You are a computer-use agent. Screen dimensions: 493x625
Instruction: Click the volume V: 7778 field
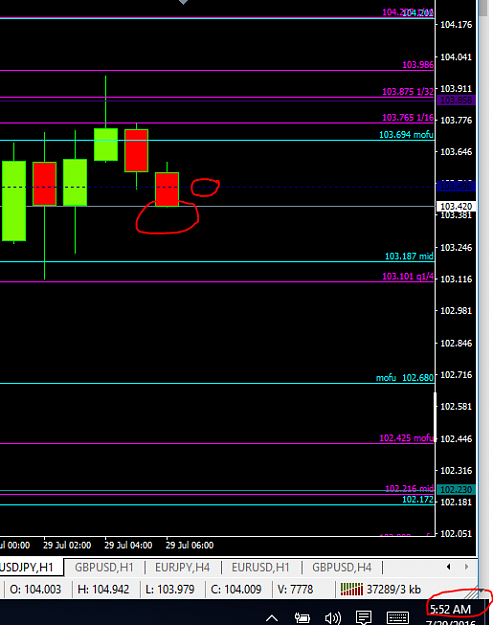pos(295,589)
